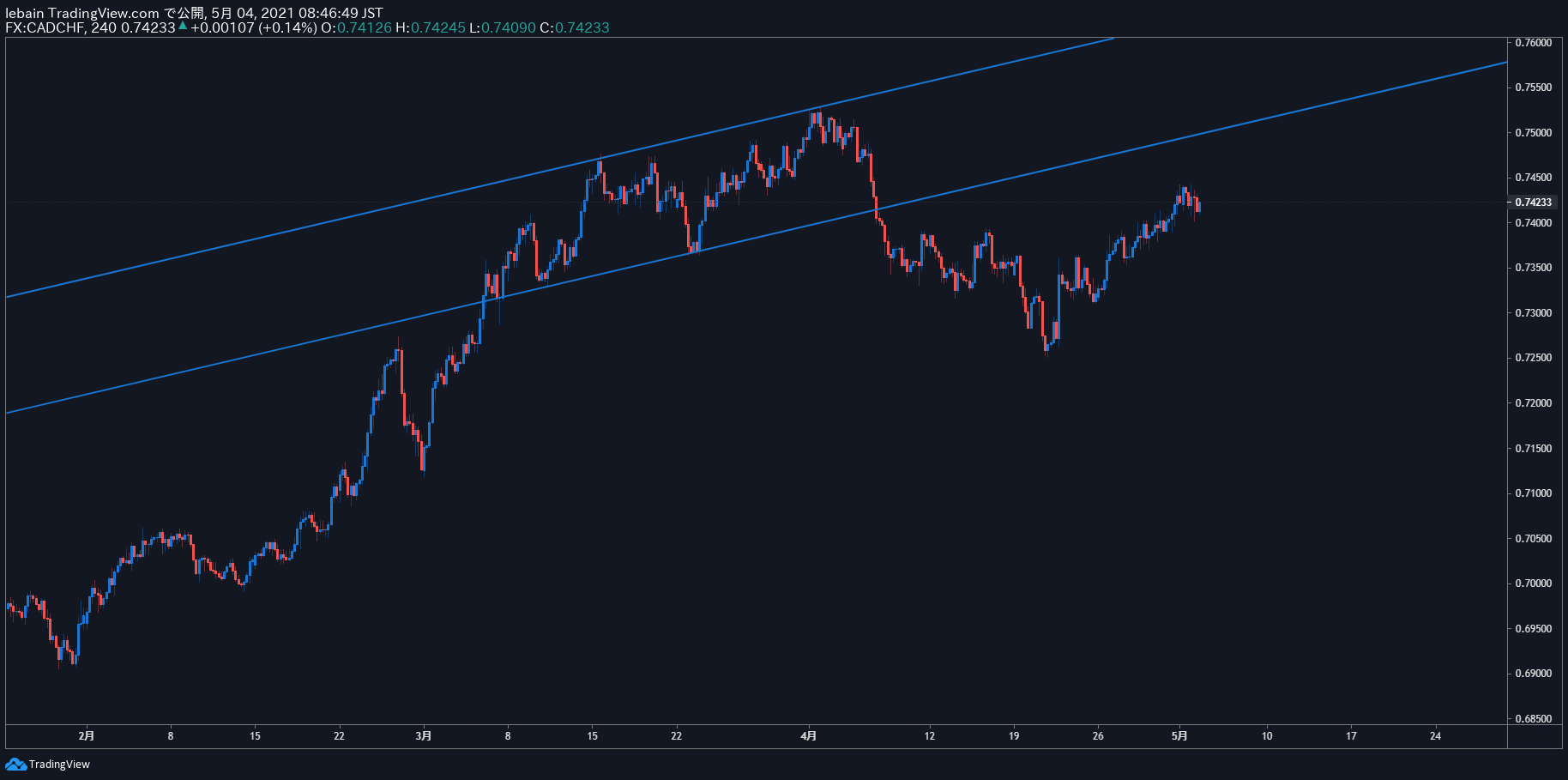Image resolution: width=1568 pixels, height=780 pixels.
Task: Click the FX:CADCHF symbol title text
Action: pos(45,27)
